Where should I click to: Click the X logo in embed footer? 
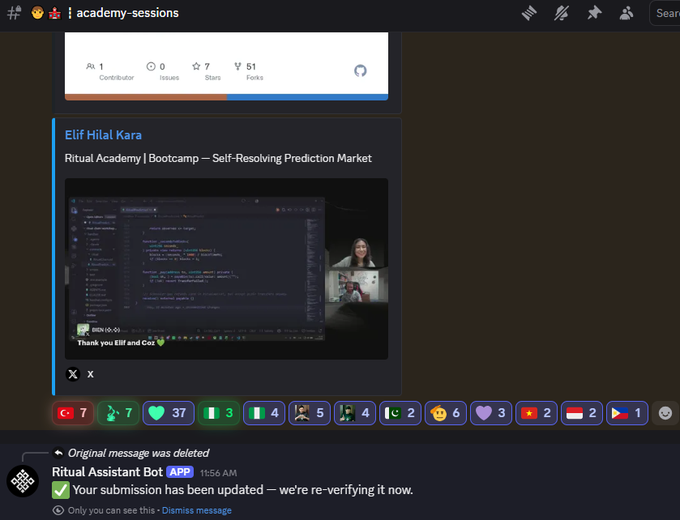73,374
